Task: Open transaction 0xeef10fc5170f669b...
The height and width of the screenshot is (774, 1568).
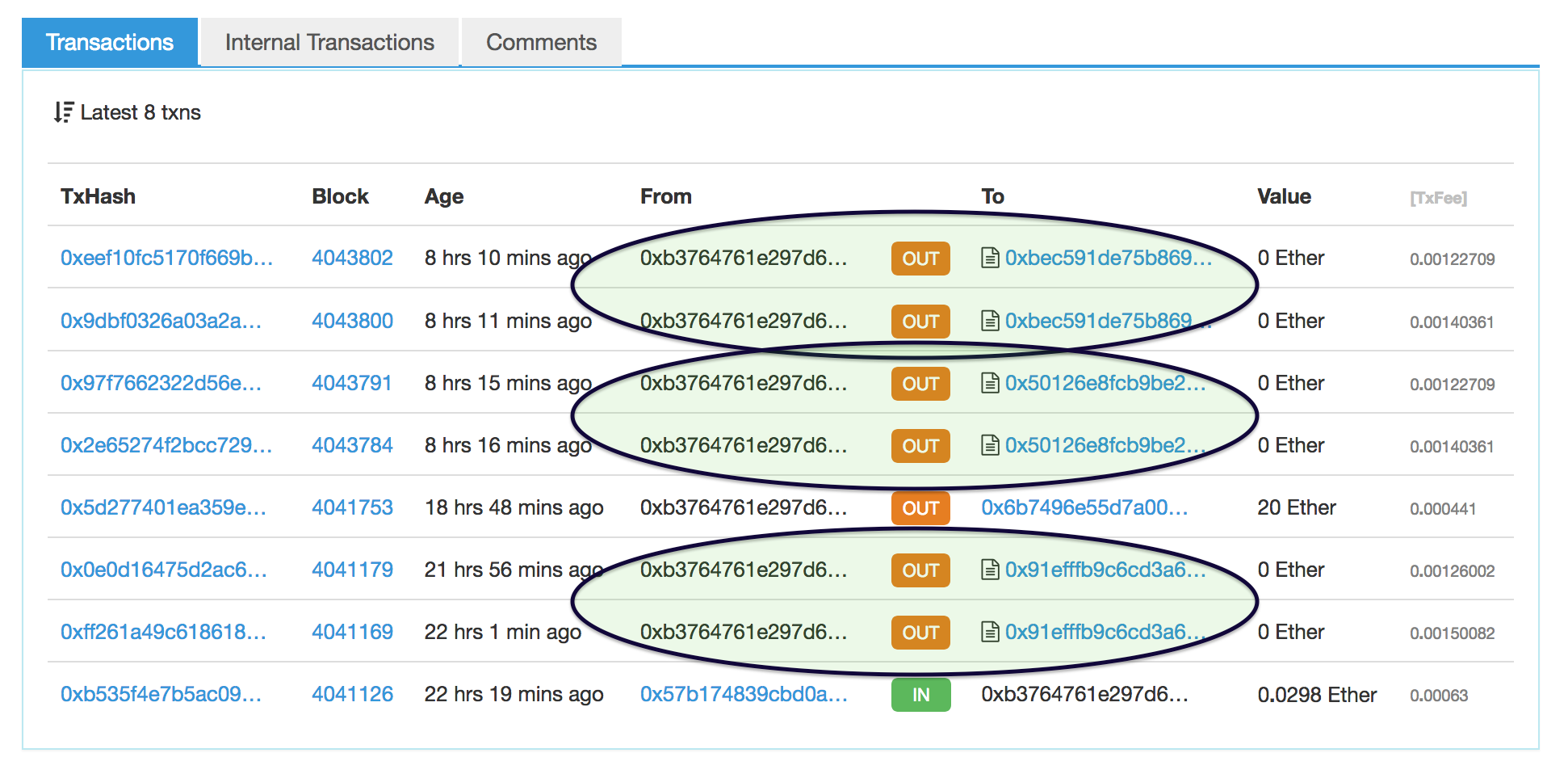Action: point(167,258)
